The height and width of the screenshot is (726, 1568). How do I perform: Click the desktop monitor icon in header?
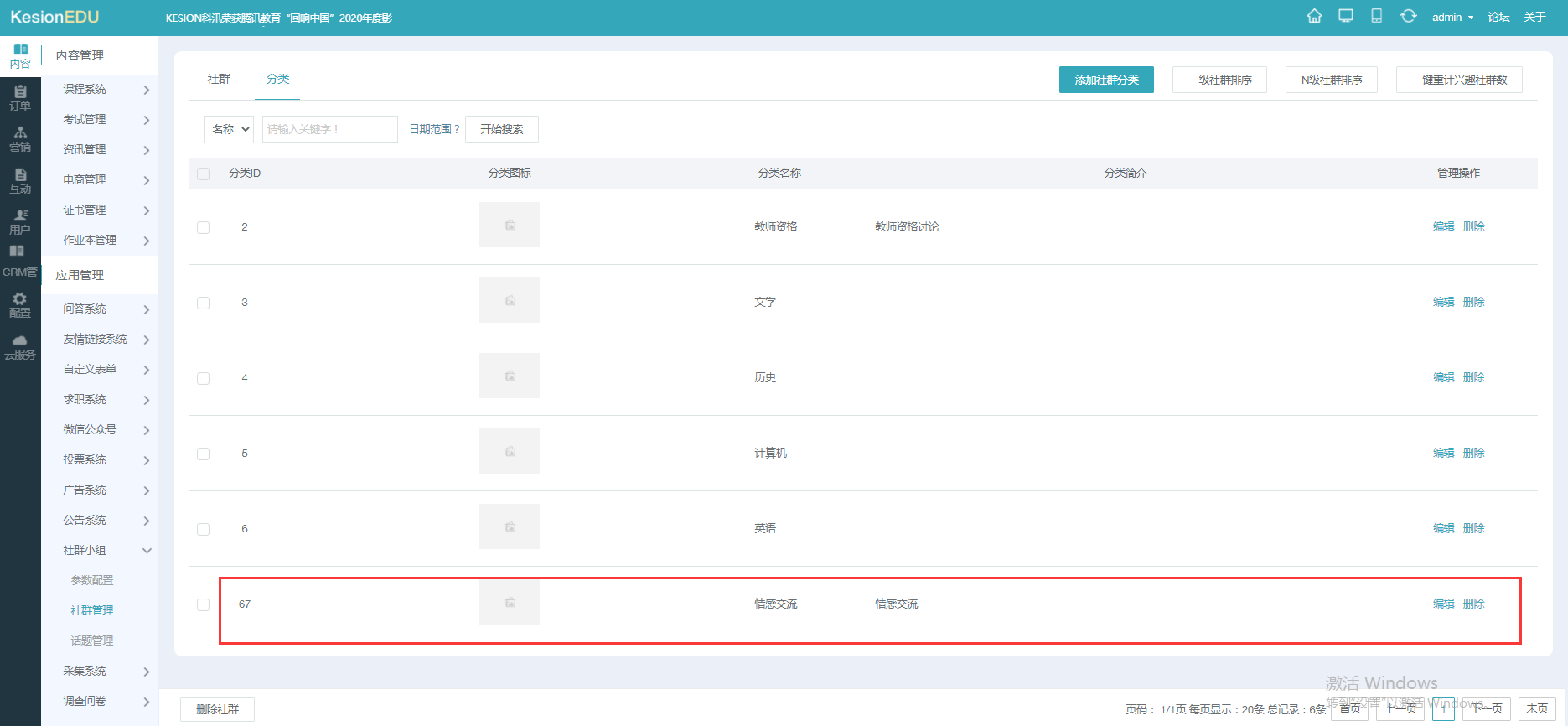[1345, 17]
